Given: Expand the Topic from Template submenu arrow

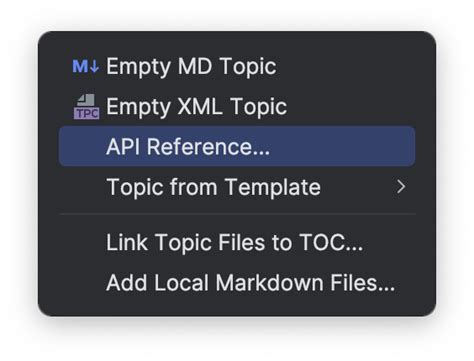Looking at the screenshot, I should 401,187.
